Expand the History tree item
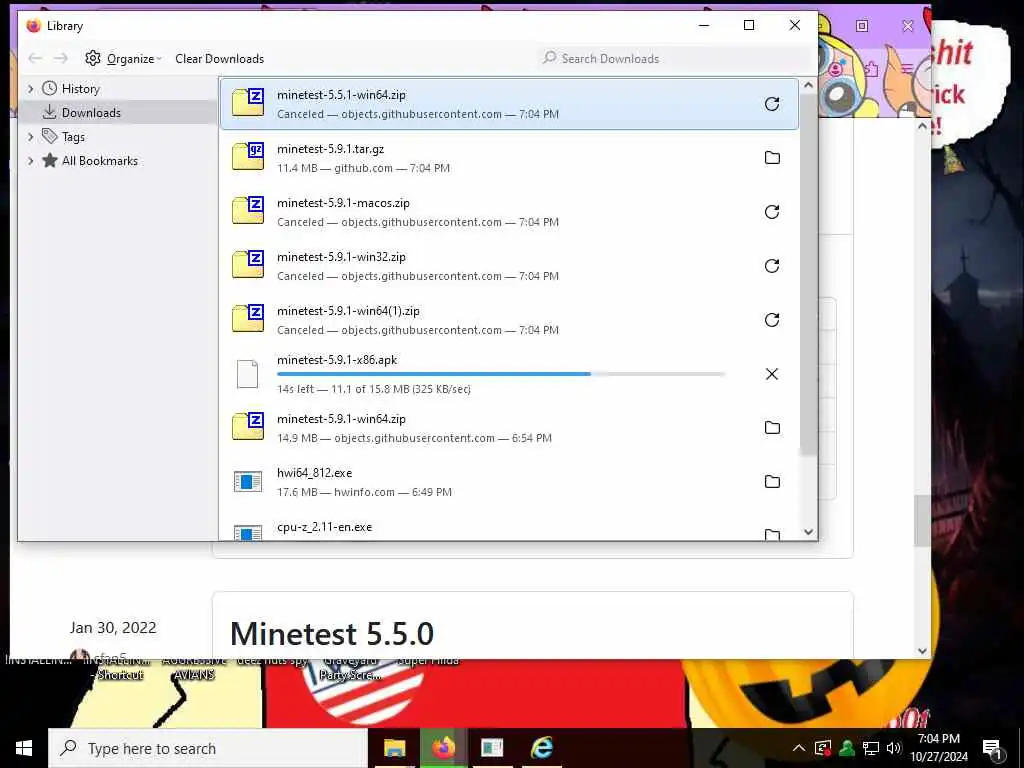Image resolution: width=1024 pixels, height=768 pixels. [30, 88]
